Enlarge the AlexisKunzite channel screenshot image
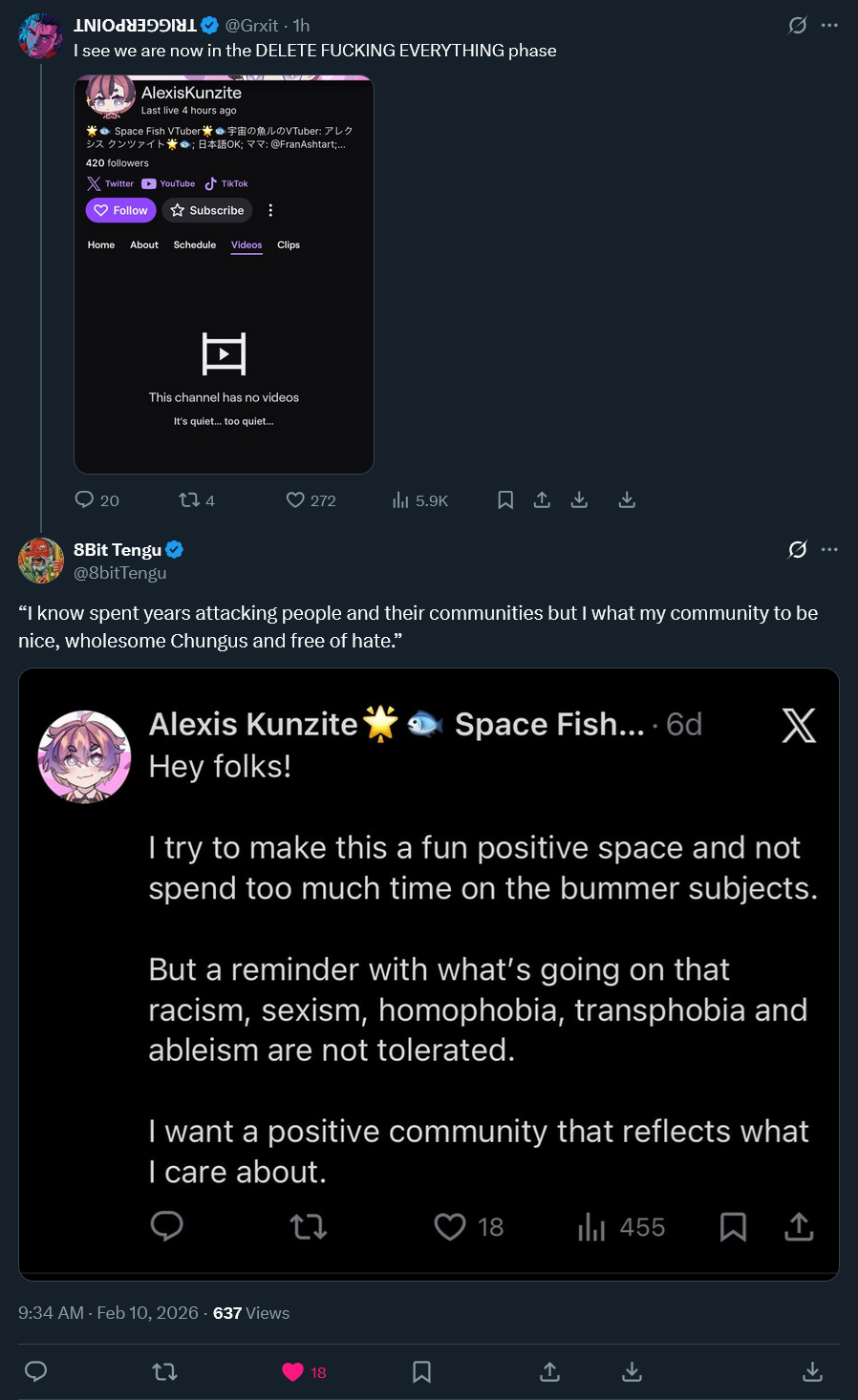The image size is (858, 1400). point(224,275)
